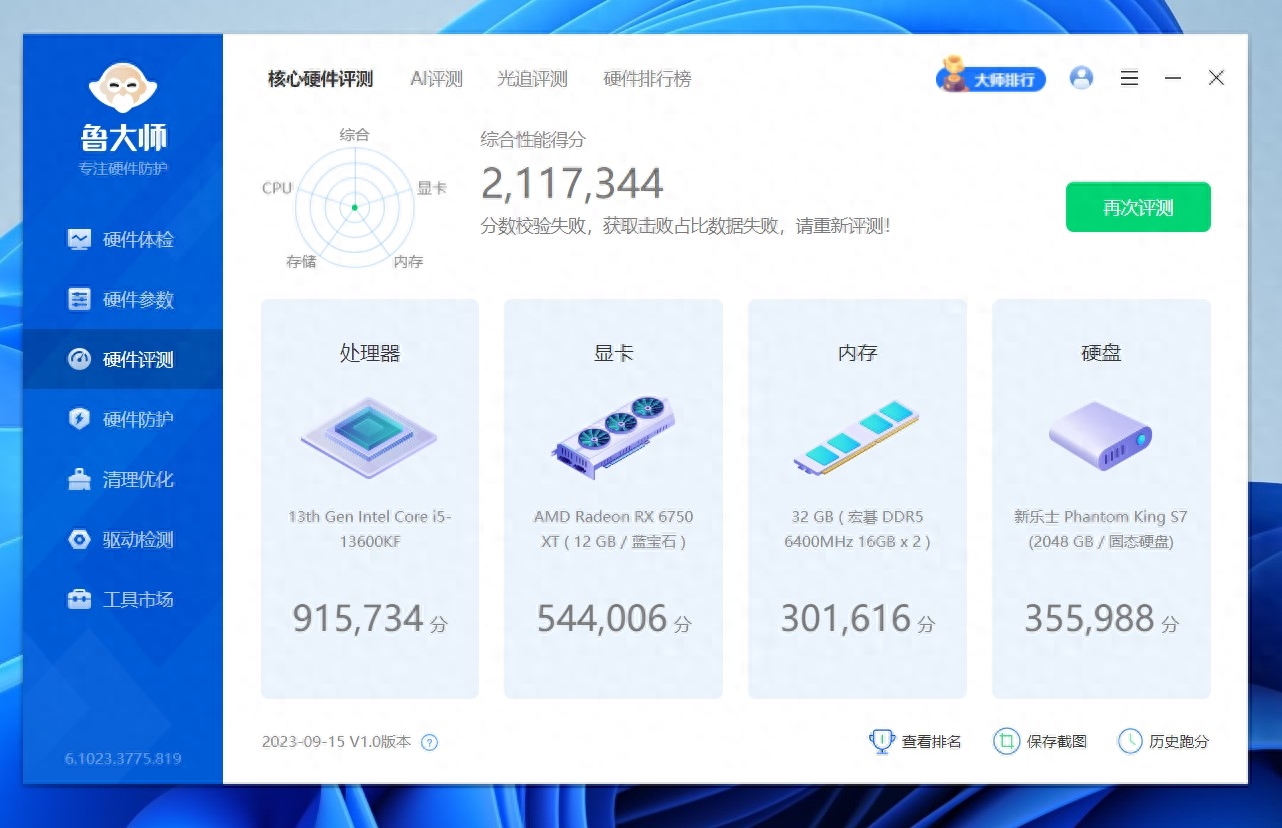Click 保存截图 button
The image size is (1282, 828).
click(x=1040, y=741)
